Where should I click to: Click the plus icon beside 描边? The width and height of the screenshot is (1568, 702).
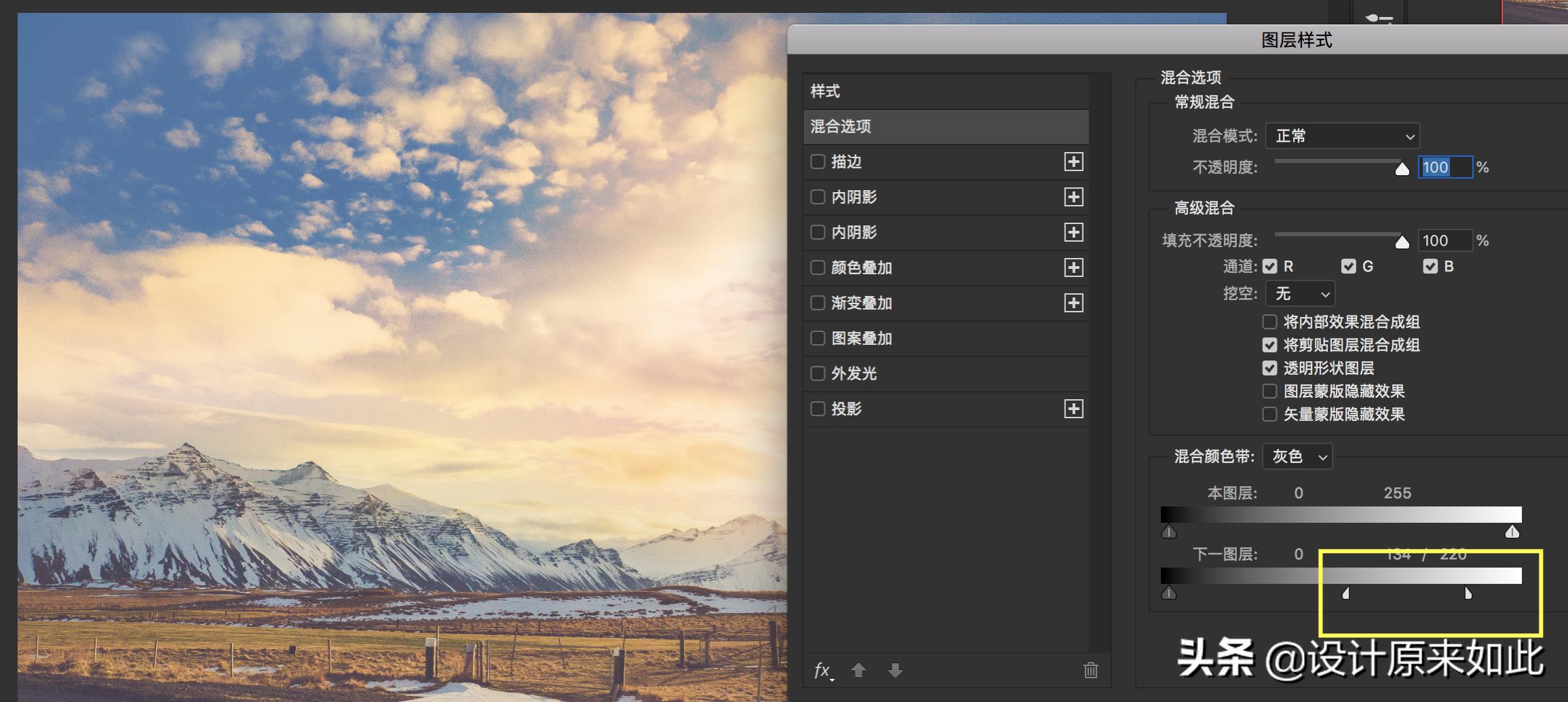pyautogui.click(x=1073, y=162)
